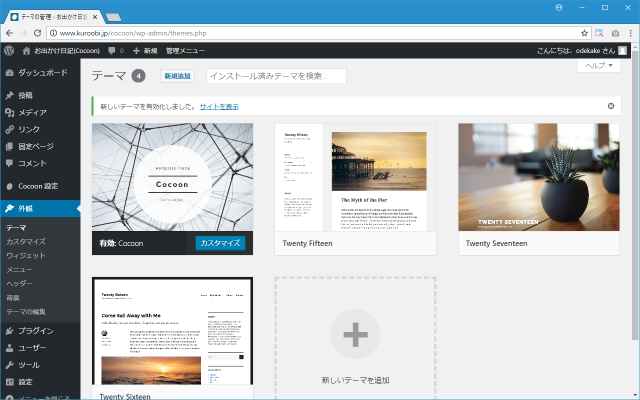The image size is (640, 400).
Task: Open Cocoon 設定 in the sidebar
Action: 40,186
